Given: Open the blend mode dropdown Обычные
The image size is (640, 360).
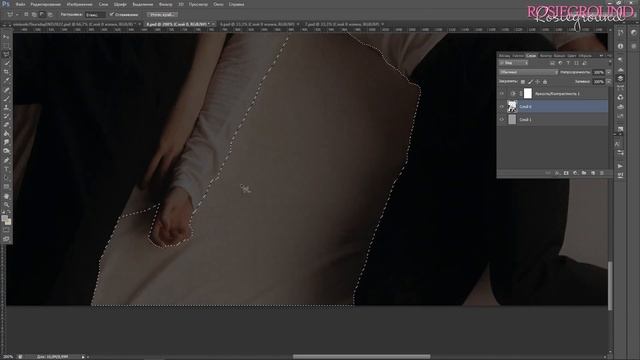Looking at the screenshot, I should pos(528,72).
